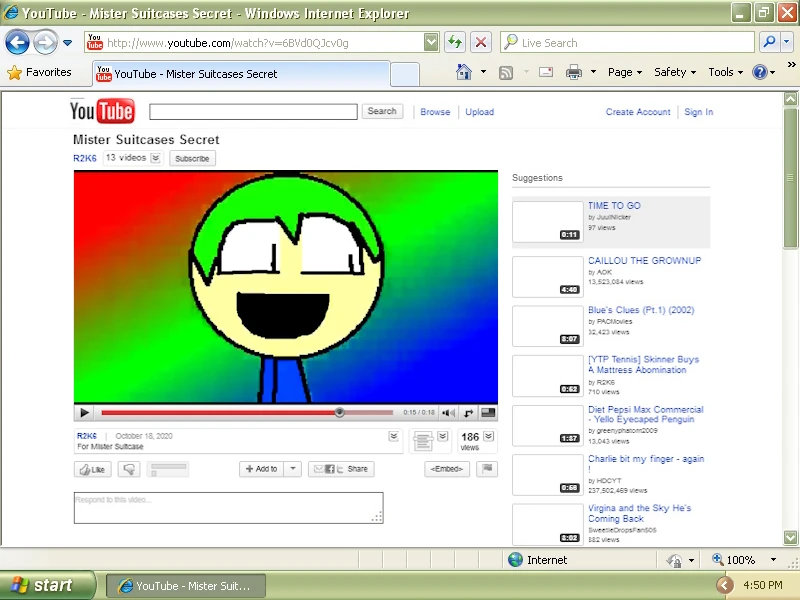Subscribe to R2K6's channel
This screenshot has height=600, width=800.
pyautogui.click(x=192, y=158)
